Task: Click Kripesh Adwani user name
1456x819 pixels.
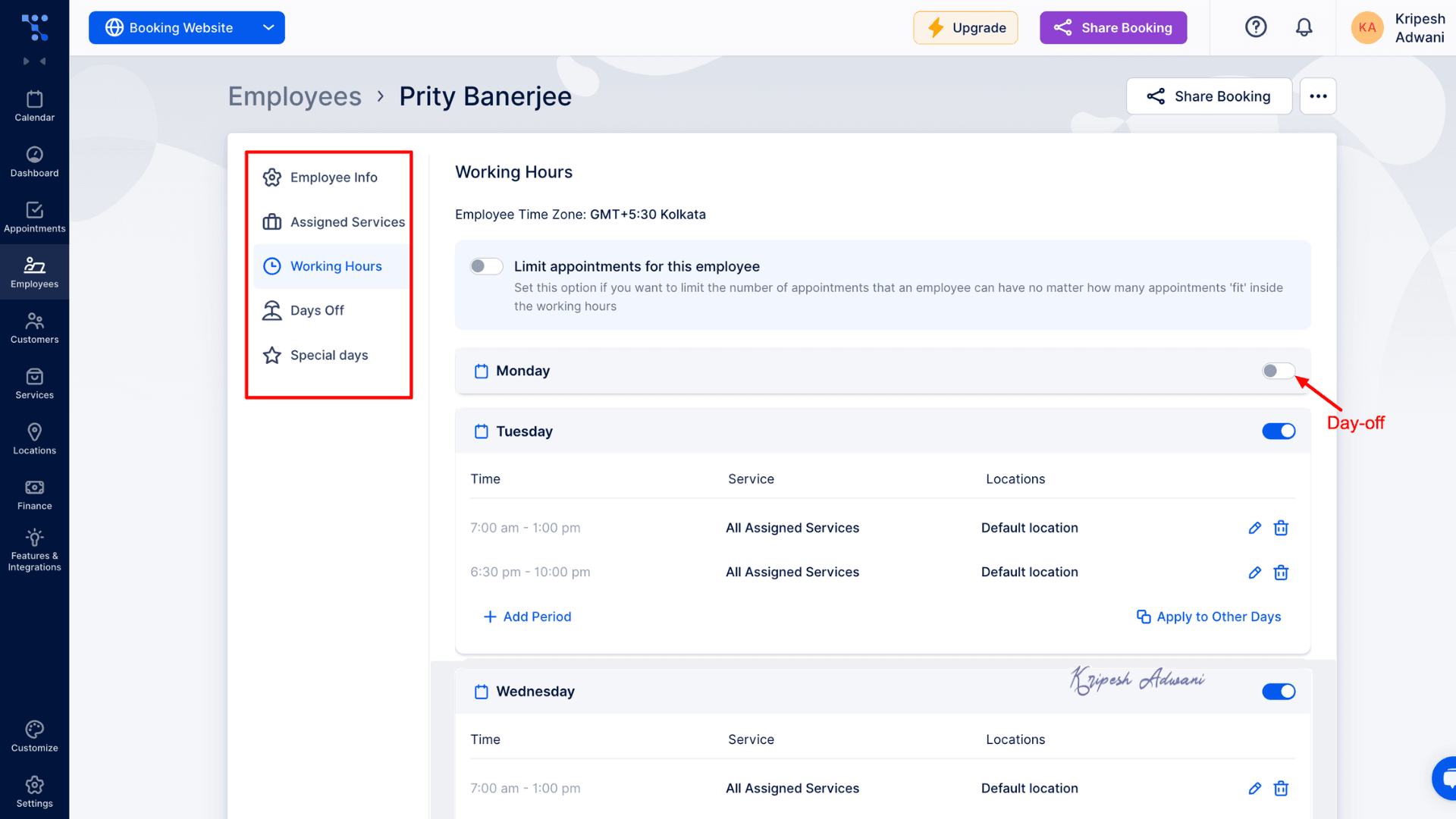Action: point(1420,28)
